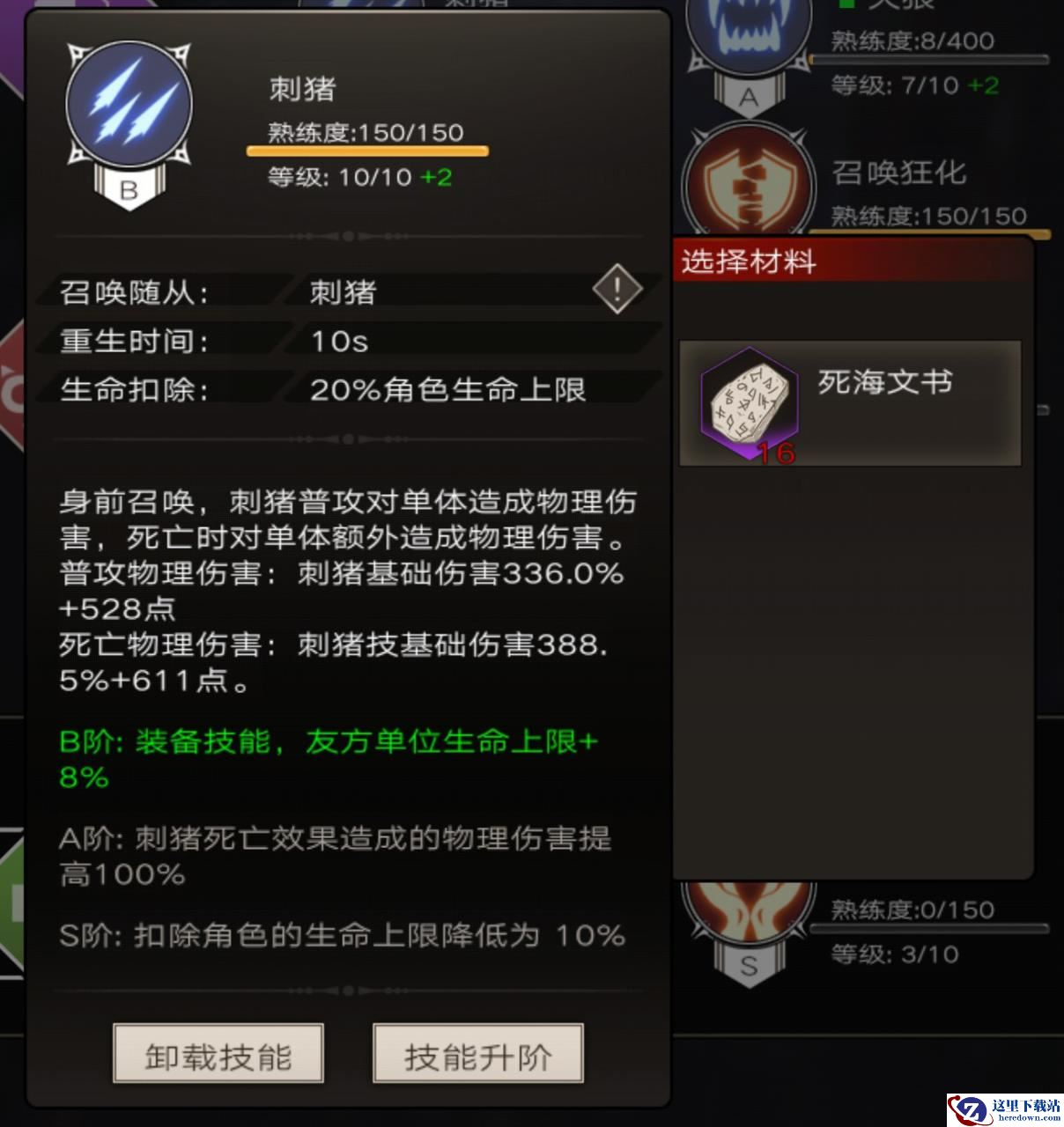This screenshot has height=1127, width=1064.
Task: Select the 死海文书 stone tablet icon
Action: coord(750,402)
